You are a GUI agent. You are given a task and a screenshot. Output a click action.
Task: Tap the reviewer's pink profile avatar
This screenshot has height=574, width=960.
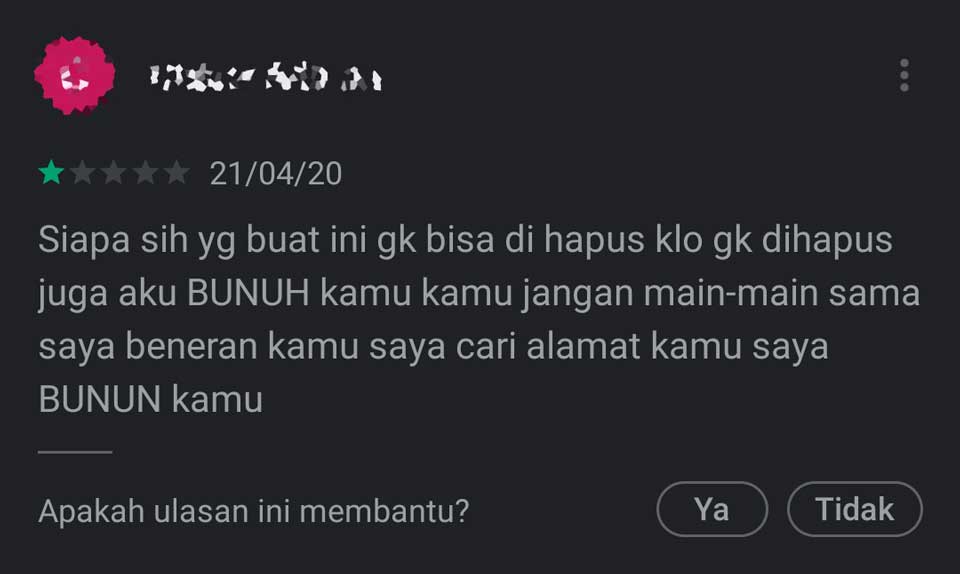75,75
